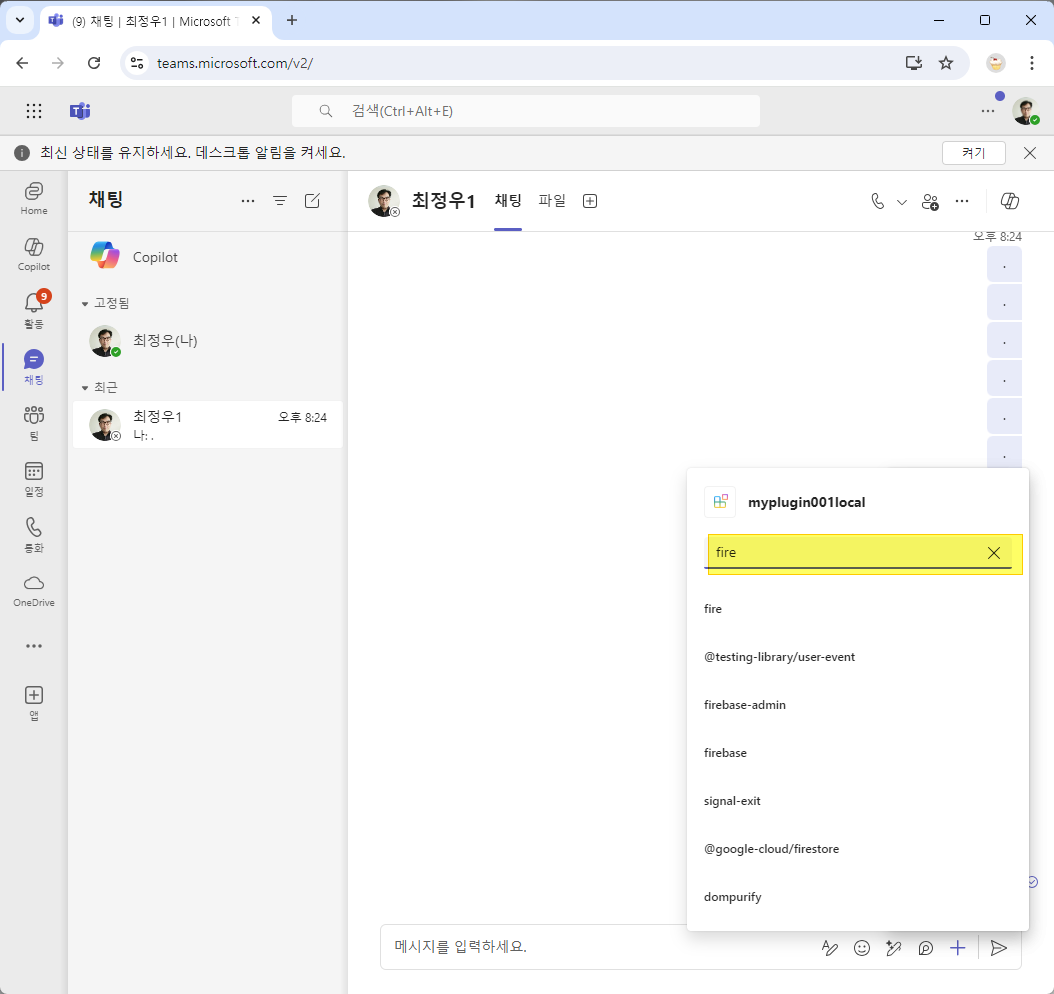View site information in address bar
This screenshot has width=1054, height=994.
point(137,63)
